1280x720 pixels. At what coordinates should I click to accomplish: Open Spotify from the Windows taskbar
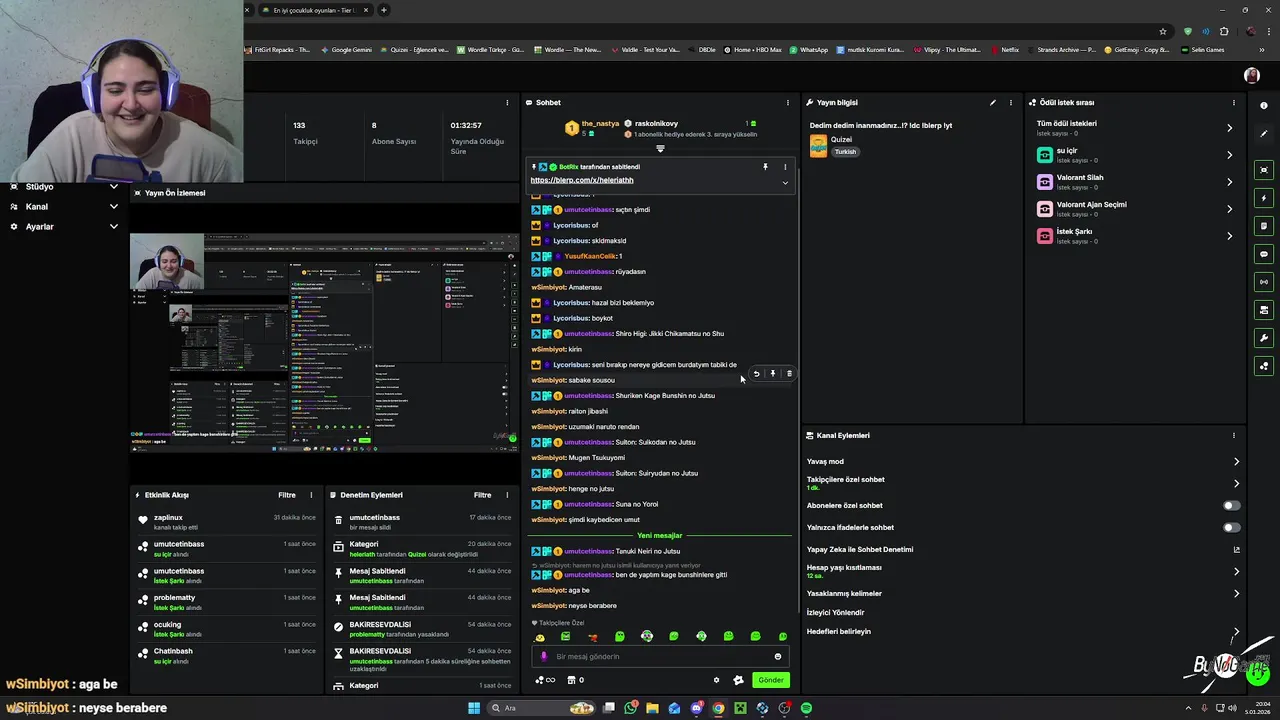point(806,708)
